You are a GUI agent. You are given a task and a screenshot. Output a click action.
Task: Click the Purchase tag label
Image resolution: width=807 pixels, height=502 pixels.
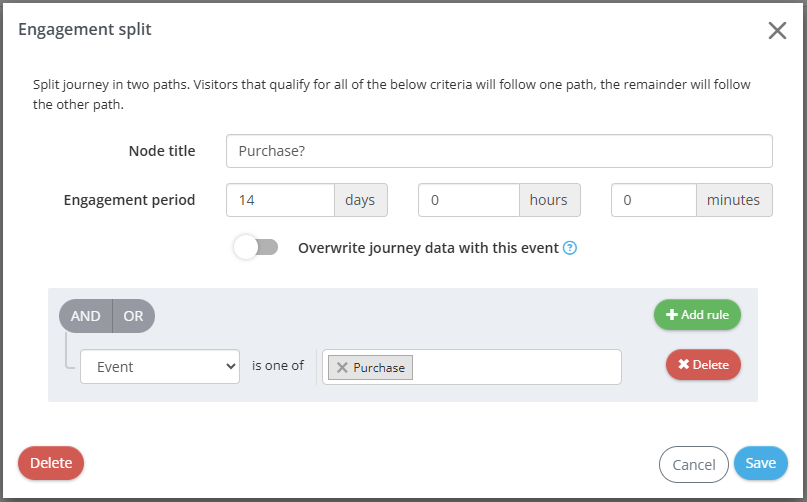click(379, 368)
